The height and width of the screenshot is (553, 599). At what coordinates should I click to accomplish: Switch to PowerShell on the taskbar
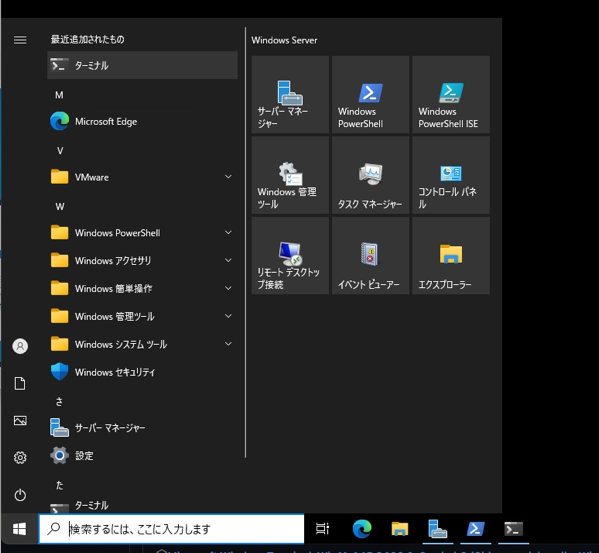pos(476,529)
